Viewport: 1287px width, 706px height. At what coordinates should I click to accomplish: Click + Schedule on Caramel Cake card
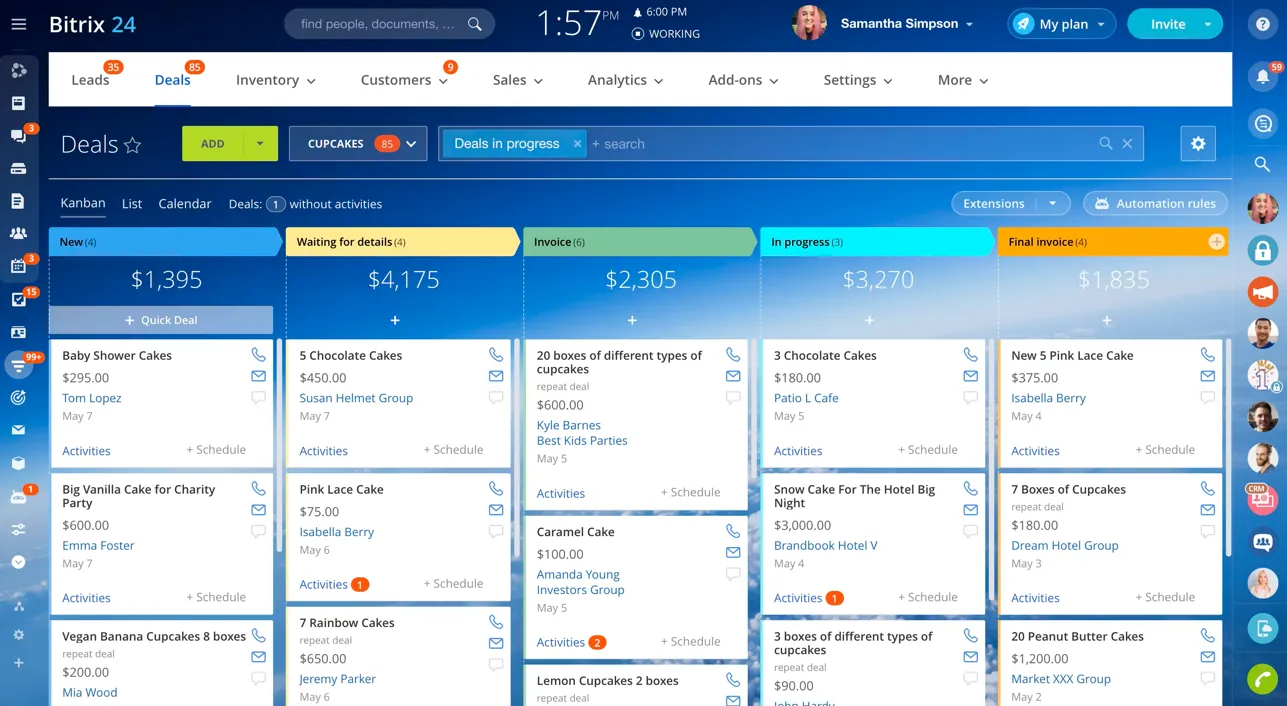point(690,642)
